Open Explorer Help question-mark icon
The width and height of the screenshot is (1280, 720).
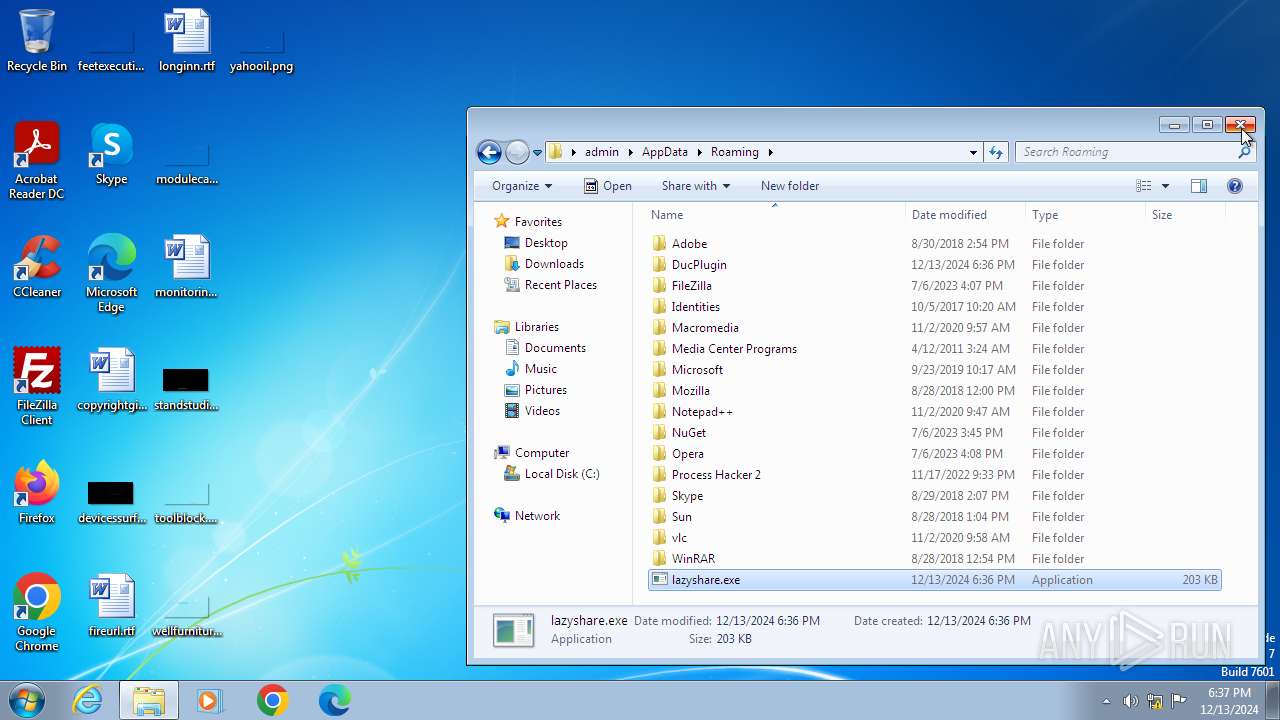(x=1235, y=186)
